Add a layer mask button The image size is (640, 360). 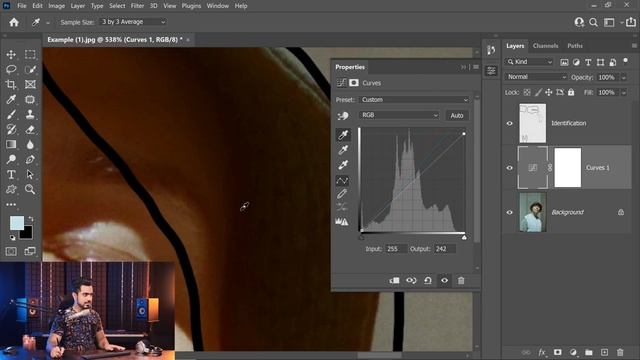point(558,352)
